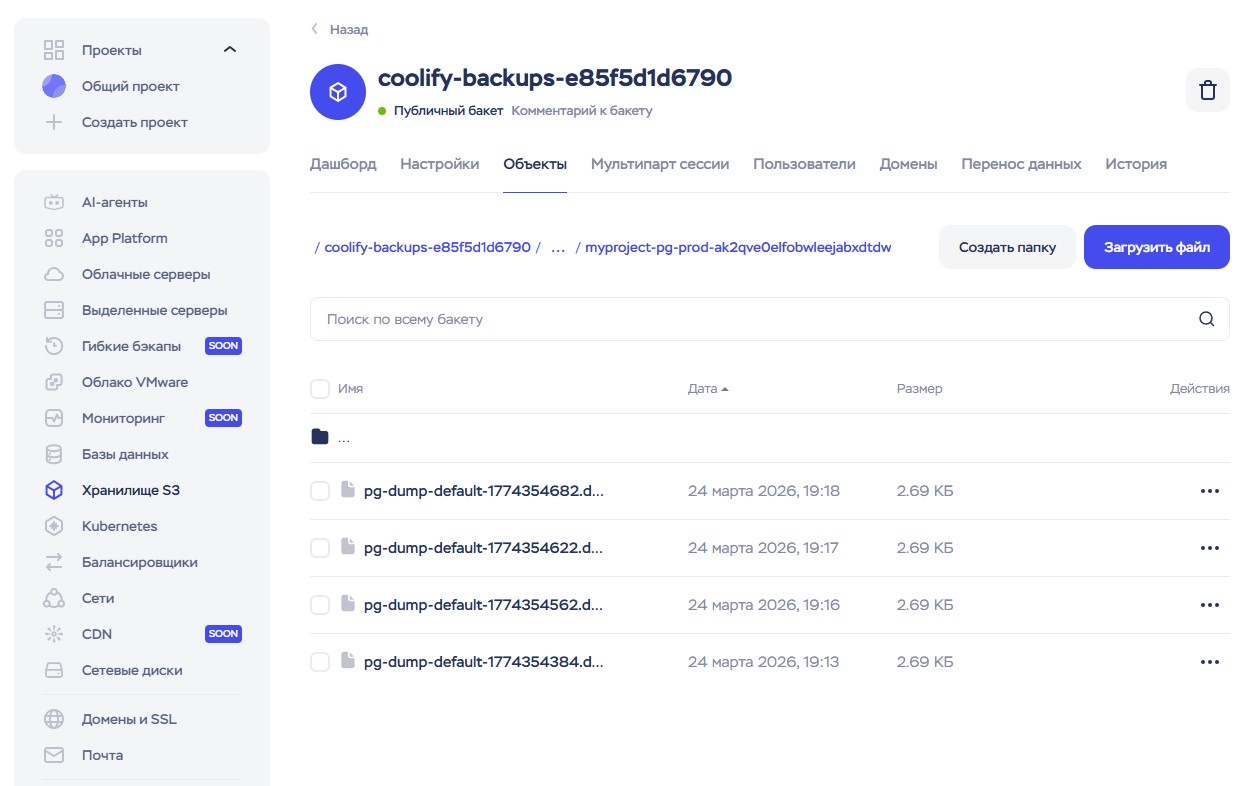Image resolution: width=1251 pixels, height=786 pixels.
Task: Open actions menu for pg-dump-default-1774354682
Action: (1210, 491)
